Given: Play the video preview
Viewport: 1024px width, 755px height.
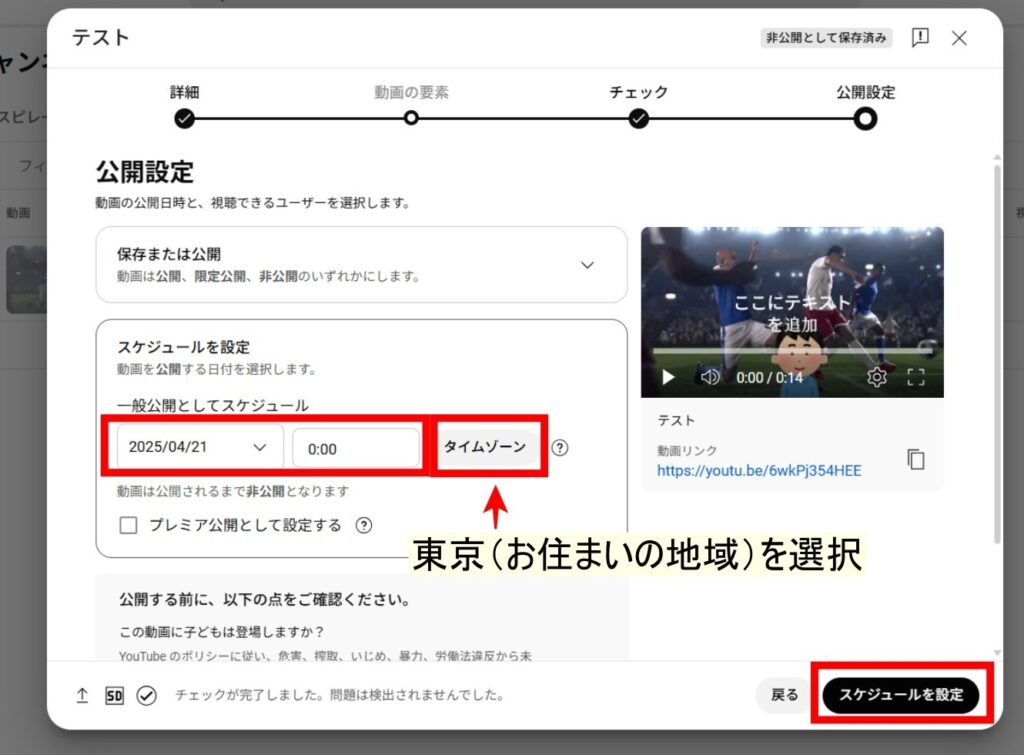Looking at the screenshot, I should pyautogui.click(x=667, y=377).
